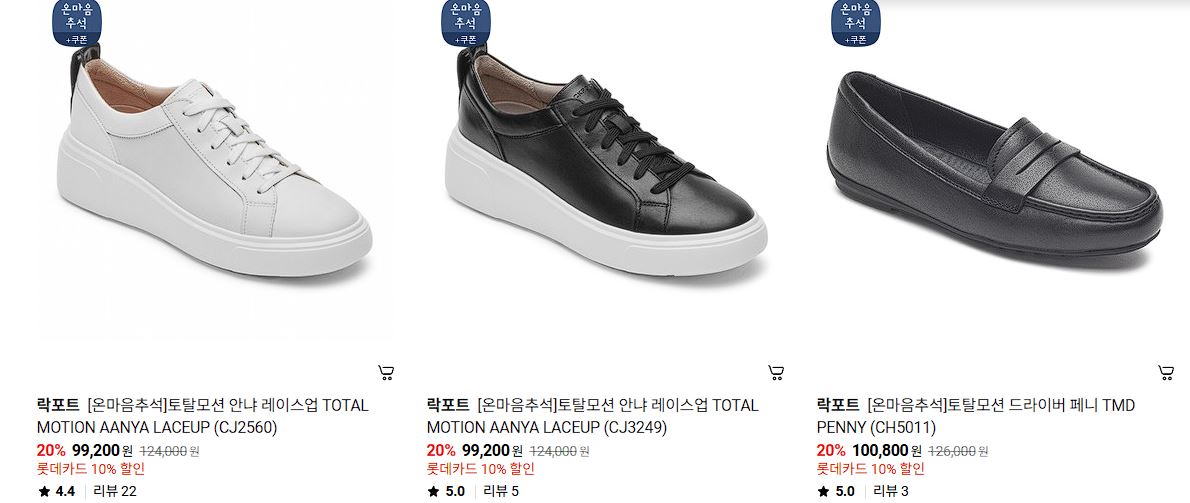Open the 드라이버 페니 TMD PENNY (CH5011) title
1190x503 pixels.
pos(976,417)
